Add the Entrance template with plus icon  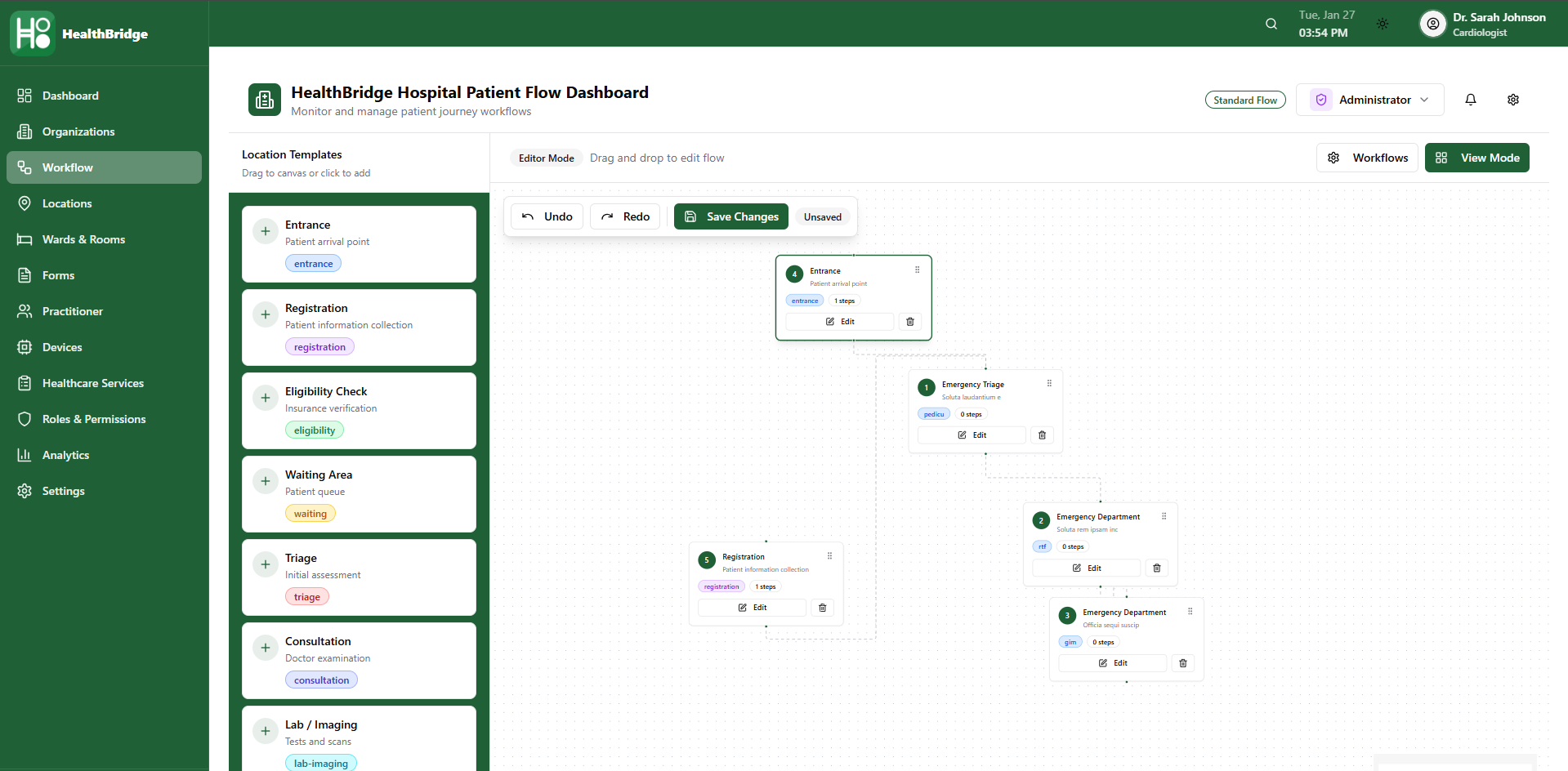tap(266, 231)
